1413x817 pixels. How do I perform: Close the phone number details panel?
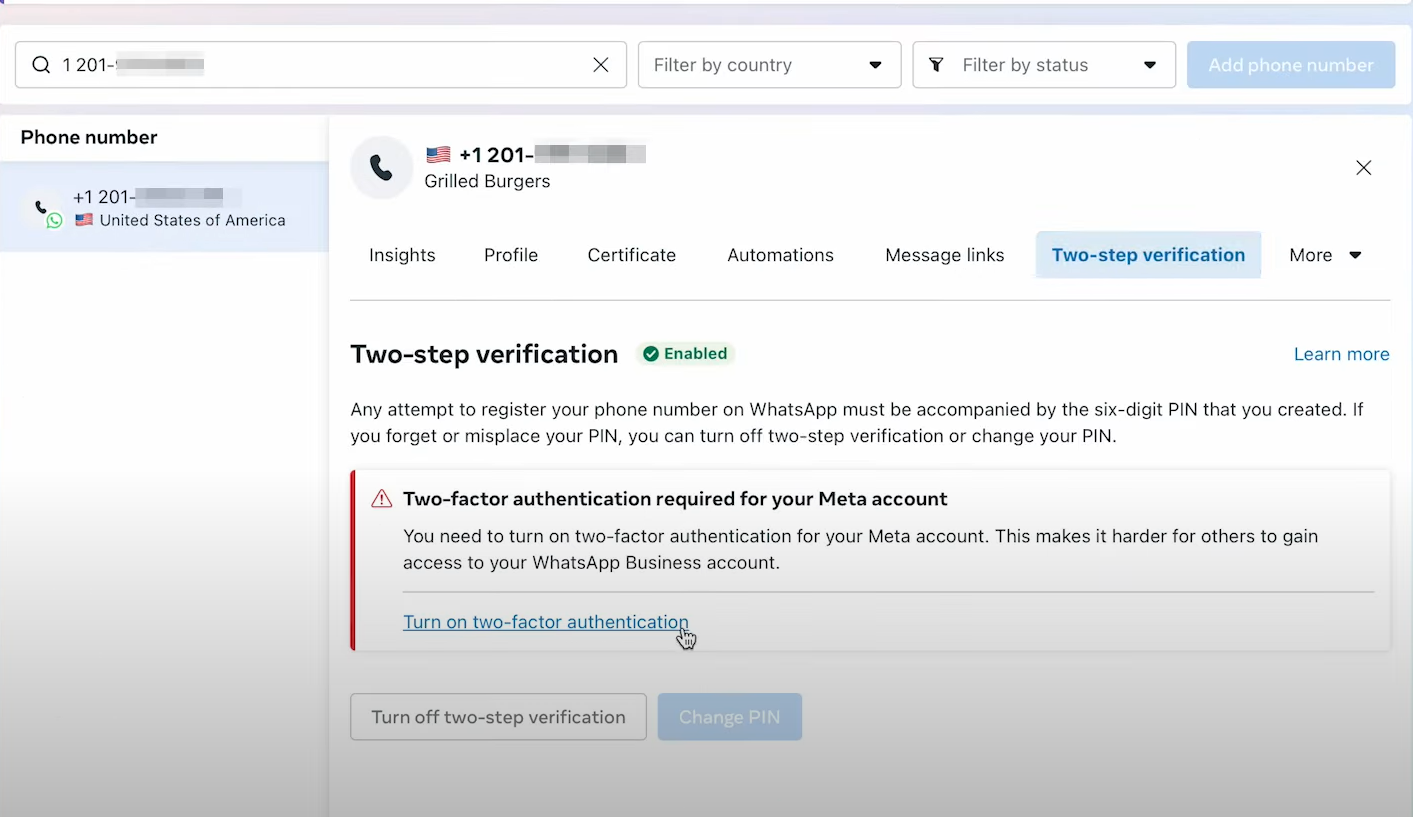click(1363, 168)
